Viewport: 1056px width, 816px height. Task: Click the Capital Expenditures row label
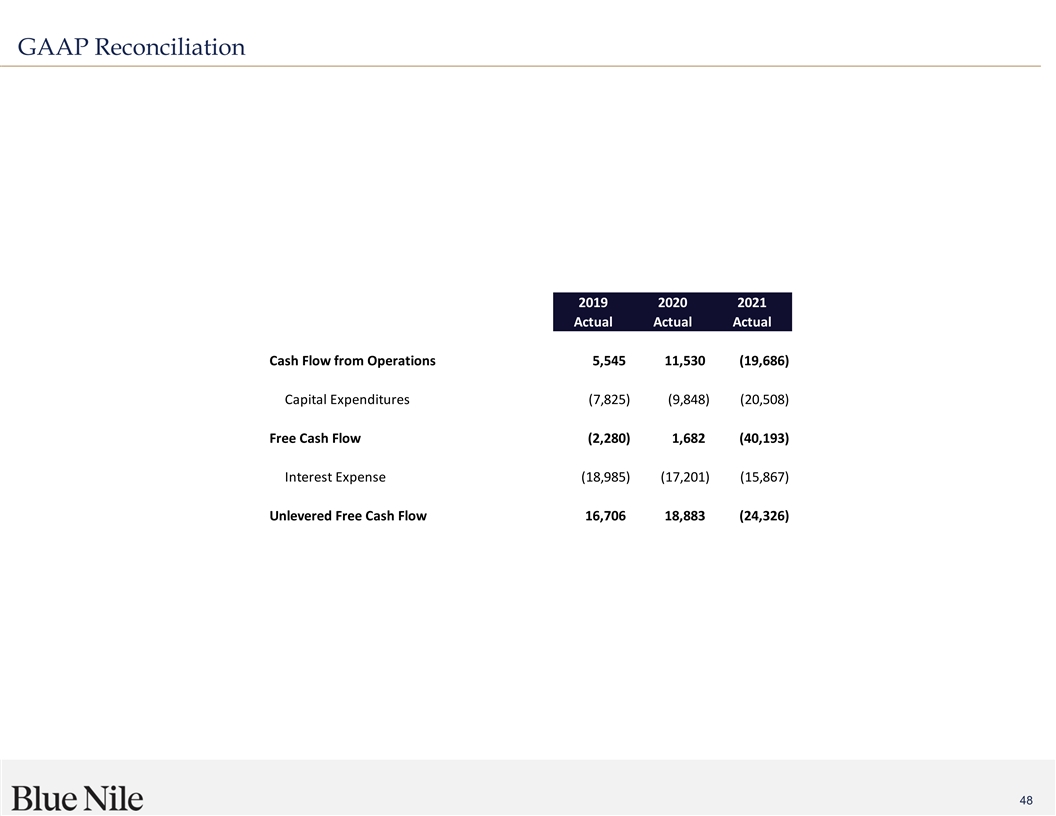tap(347, 399)
